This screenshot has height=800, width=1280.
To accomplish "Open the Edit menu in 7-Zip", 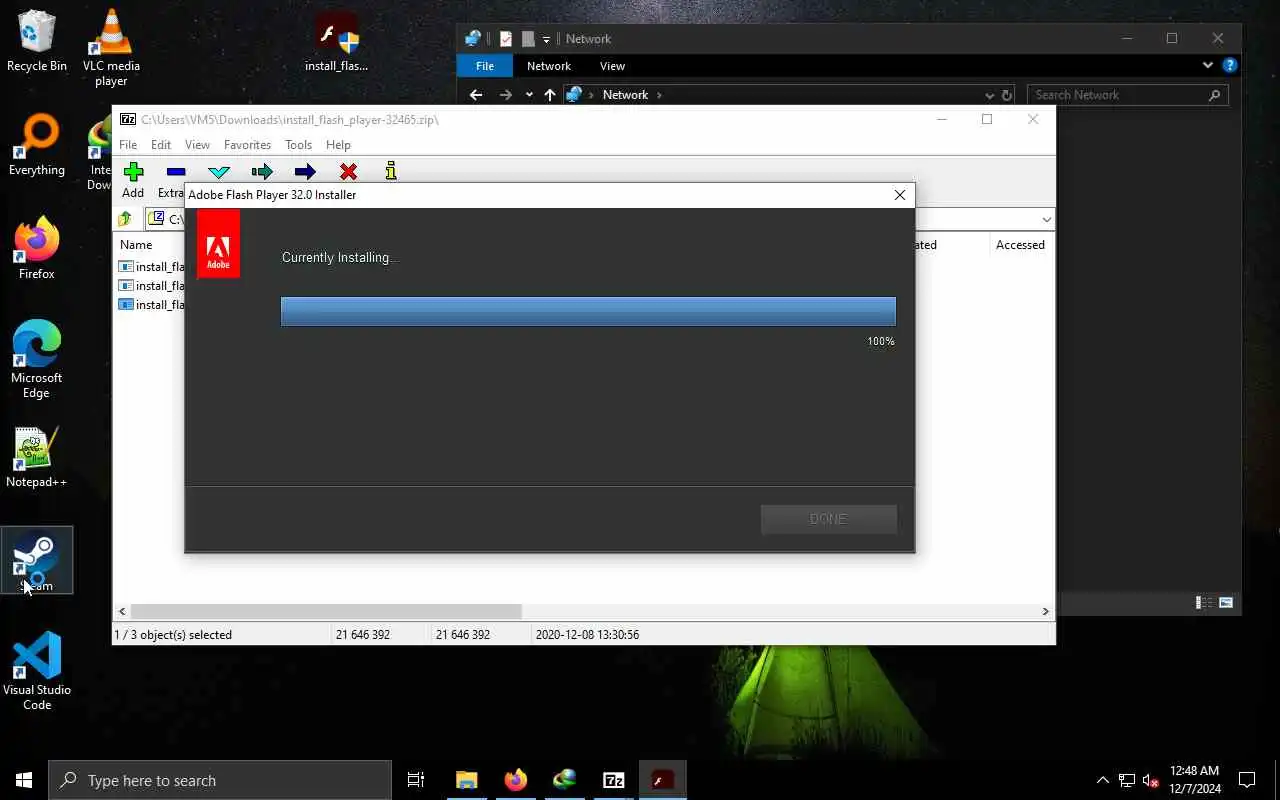I will coord(161,145).
